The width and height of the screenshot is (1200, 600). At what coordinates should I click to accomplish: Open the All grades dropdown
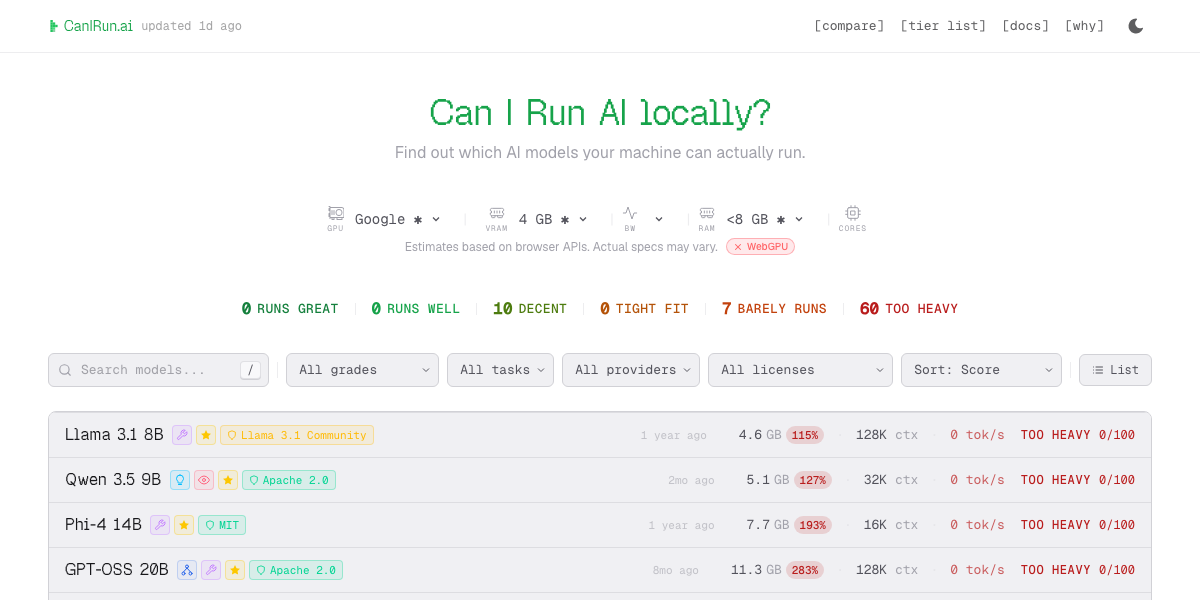pyautogui.click(x=362, y=369)
